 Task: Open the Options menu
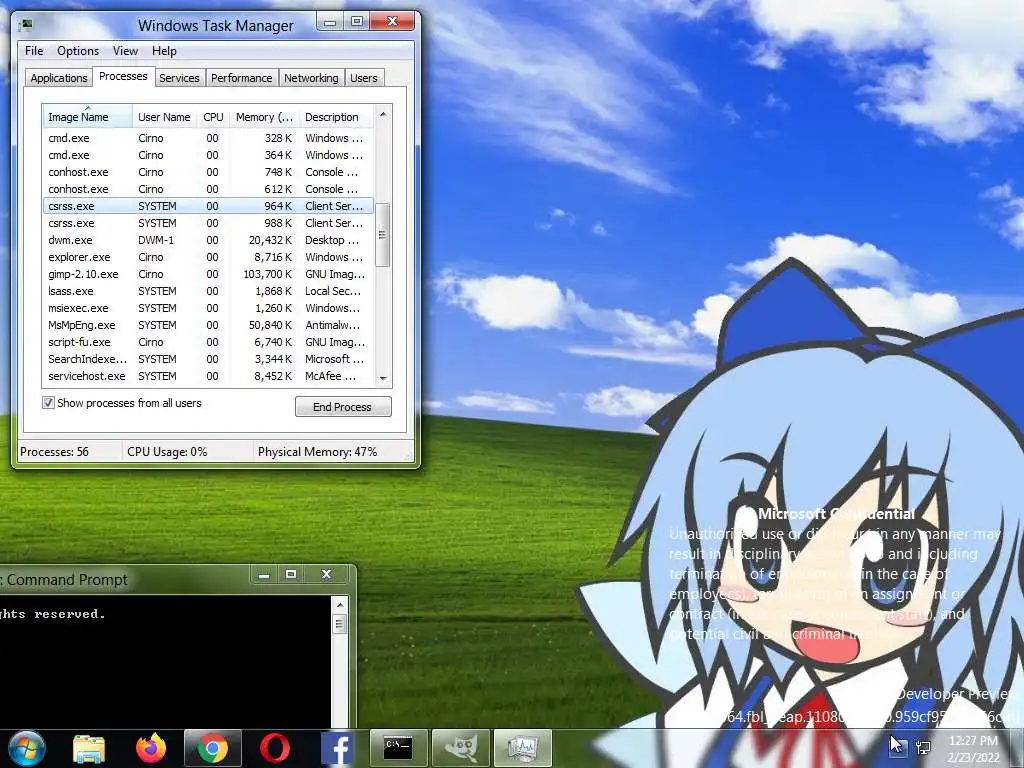78,51
